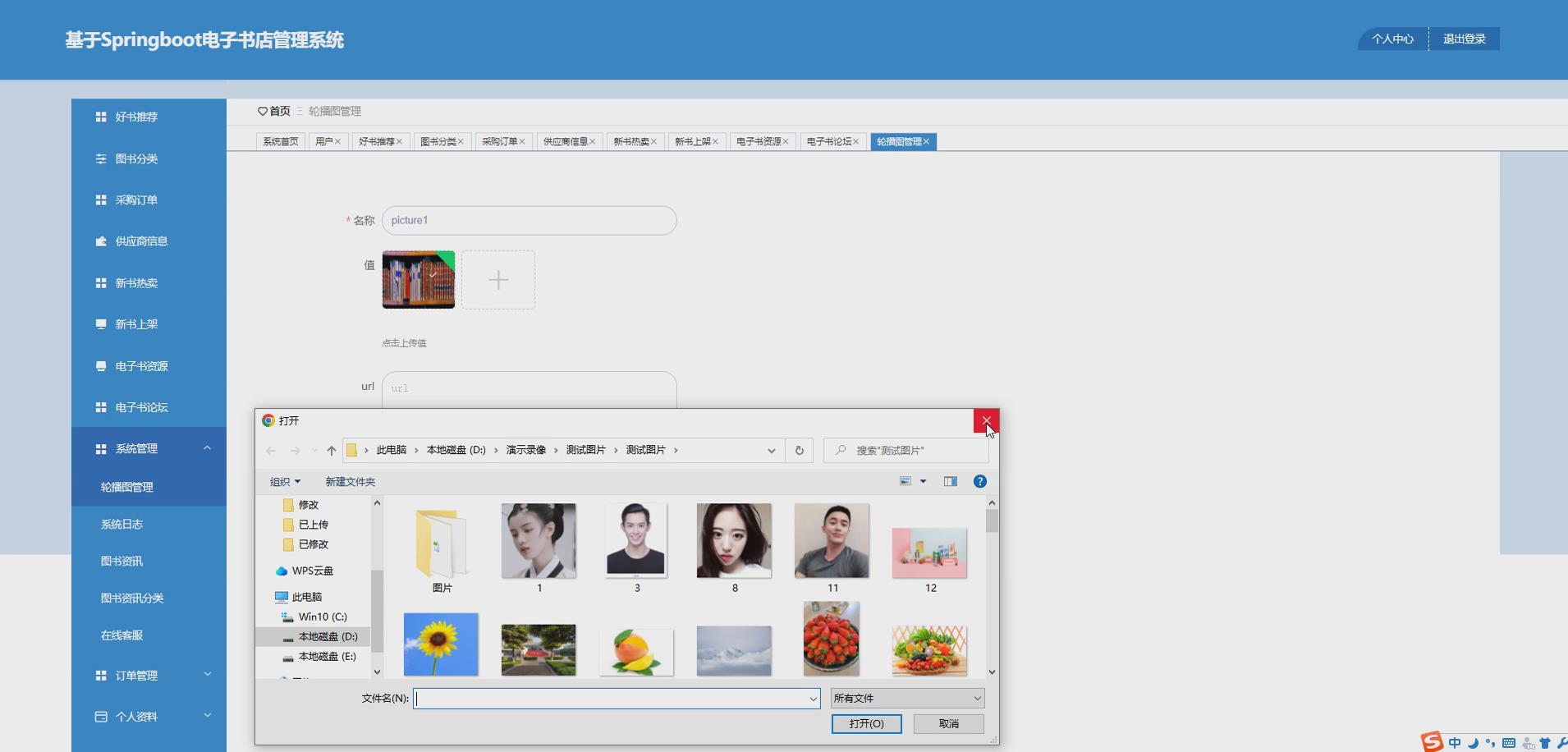Close the active 轮播图管理 tab
Viewport: 1568px width, 752px height.
point(926,142)
